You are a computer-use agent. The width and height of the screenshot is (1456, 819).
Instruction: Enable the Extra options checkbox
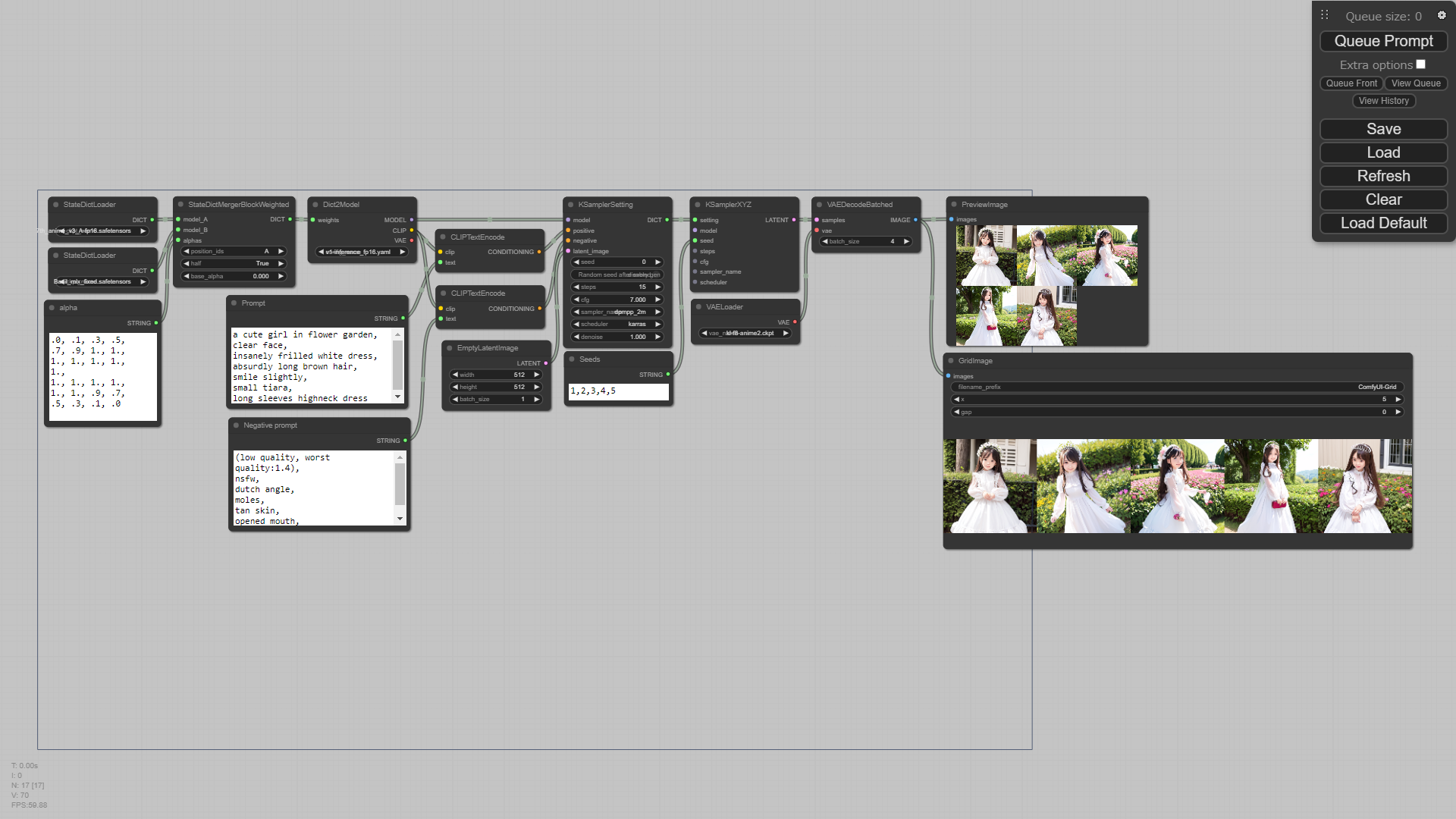[1420, 64]
